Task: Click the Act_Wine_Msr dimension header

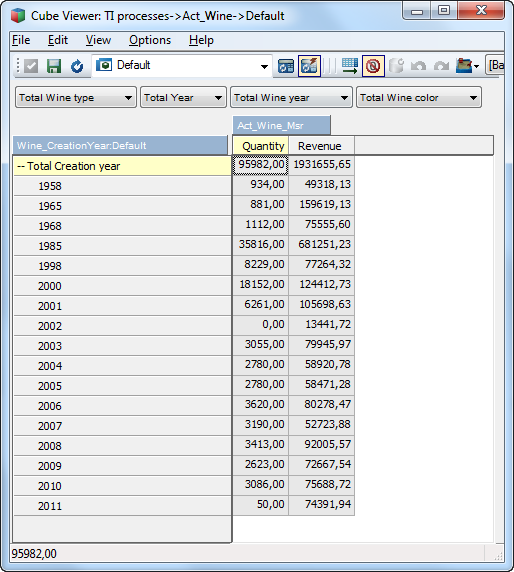Action: 282,125
